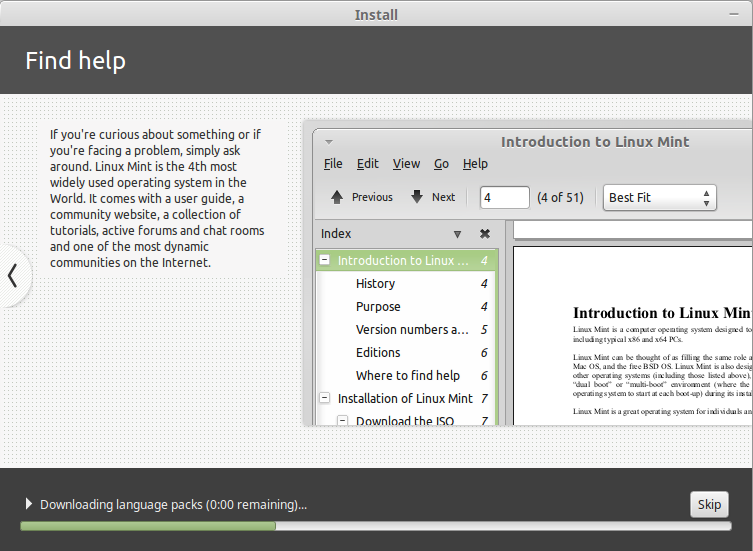The height and width of the screenshot is (551, 753).
Task: Click the (4 of 51) page count
Action: click(560, 197)
